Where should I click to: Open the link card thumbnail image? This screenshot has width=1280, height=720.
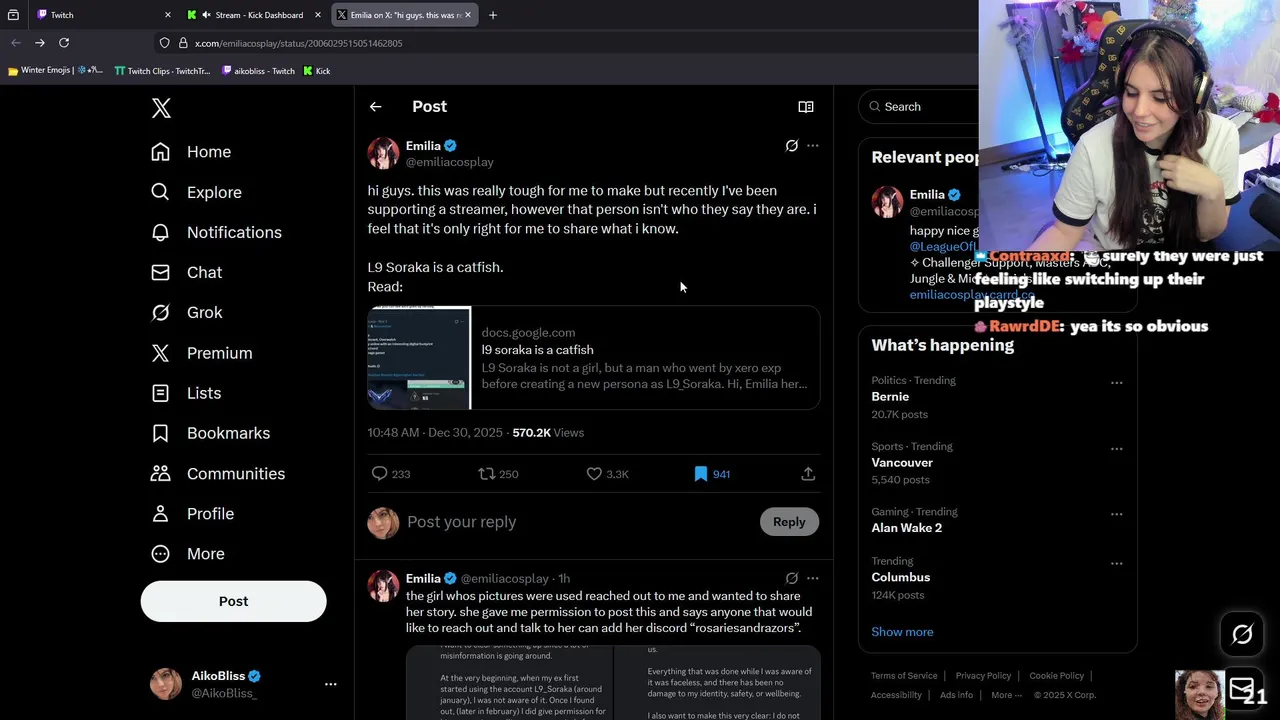point(419,358)
